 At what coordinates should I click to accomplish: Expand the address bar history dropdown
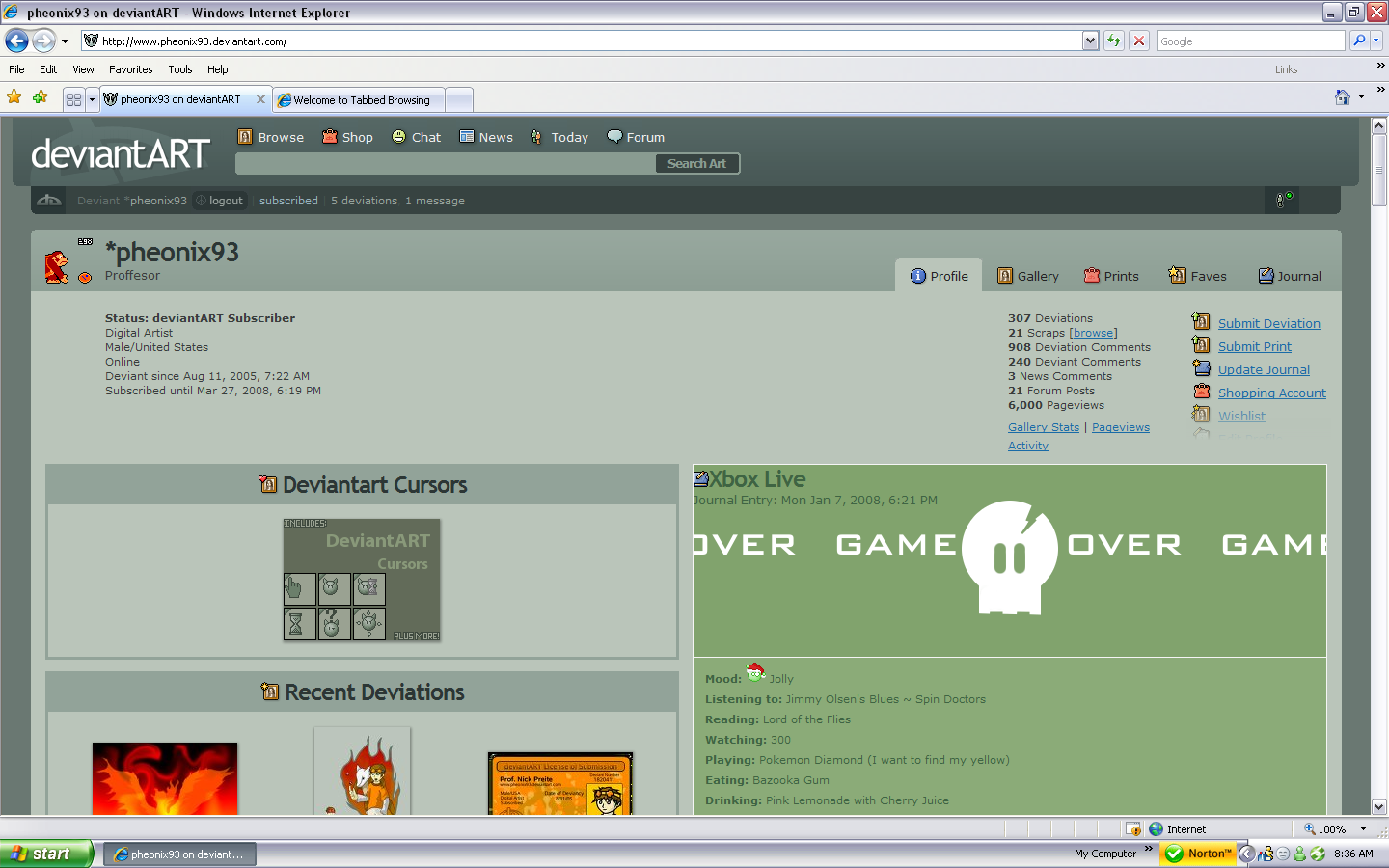[1090, 41]
